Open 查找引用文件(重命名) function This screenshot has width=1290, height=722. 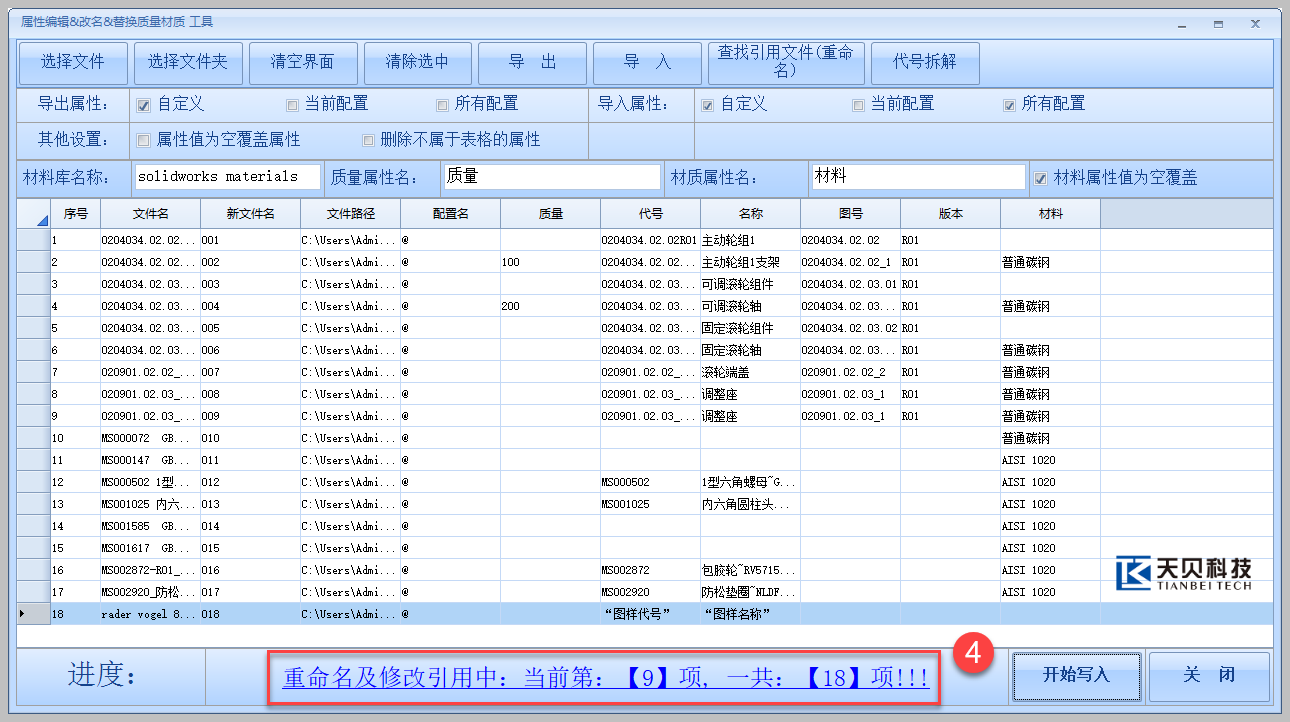click(x=785, y=62)
